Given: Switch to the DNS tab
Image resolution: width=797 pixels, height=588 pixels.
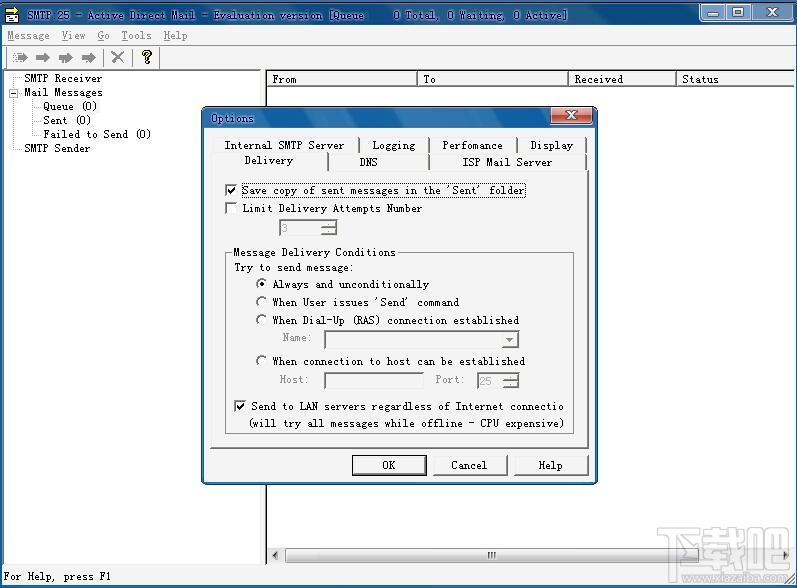Looking at the screenshot, I should coord(369,162).
